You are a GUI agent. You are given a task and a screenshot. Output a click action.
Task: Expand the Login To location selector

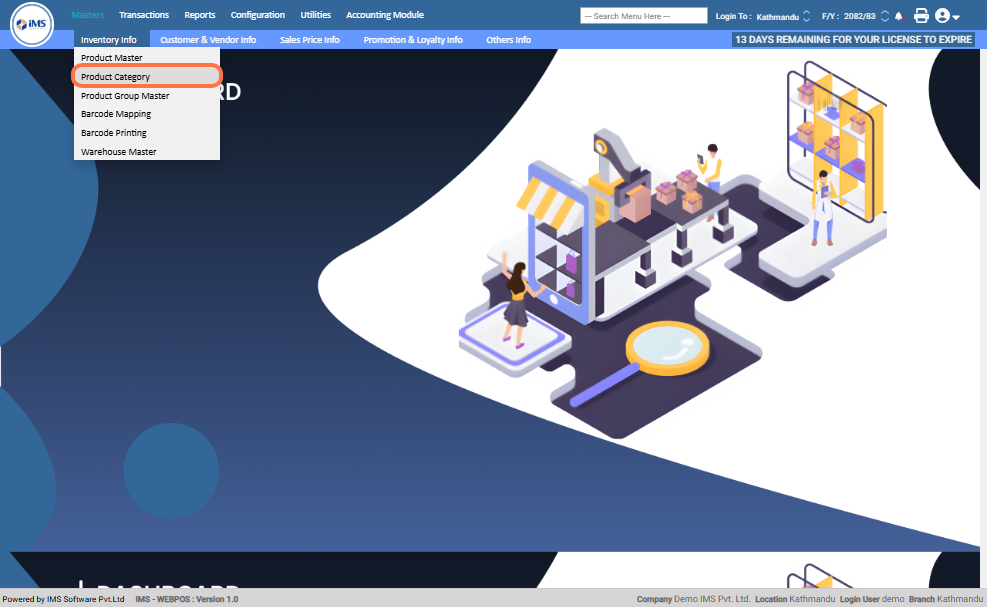806,16
